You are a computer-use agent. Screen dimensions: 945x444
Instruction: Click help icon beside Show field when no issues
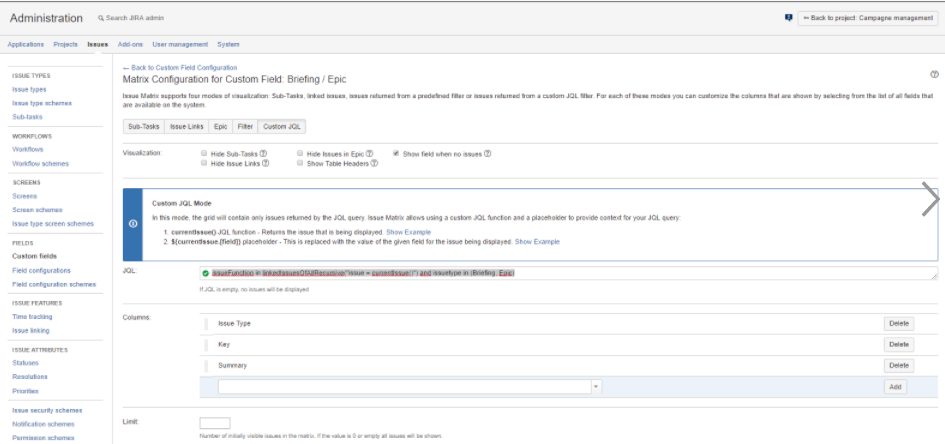pos(488,154)
